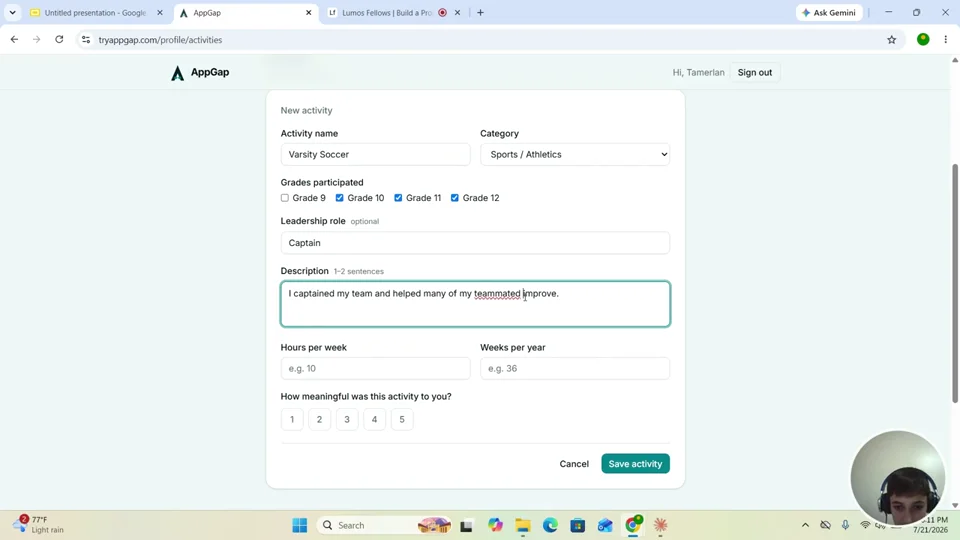Open the red starburst app in taskbar
Screen dimensions: 960x540
click(x=660, y=525)
